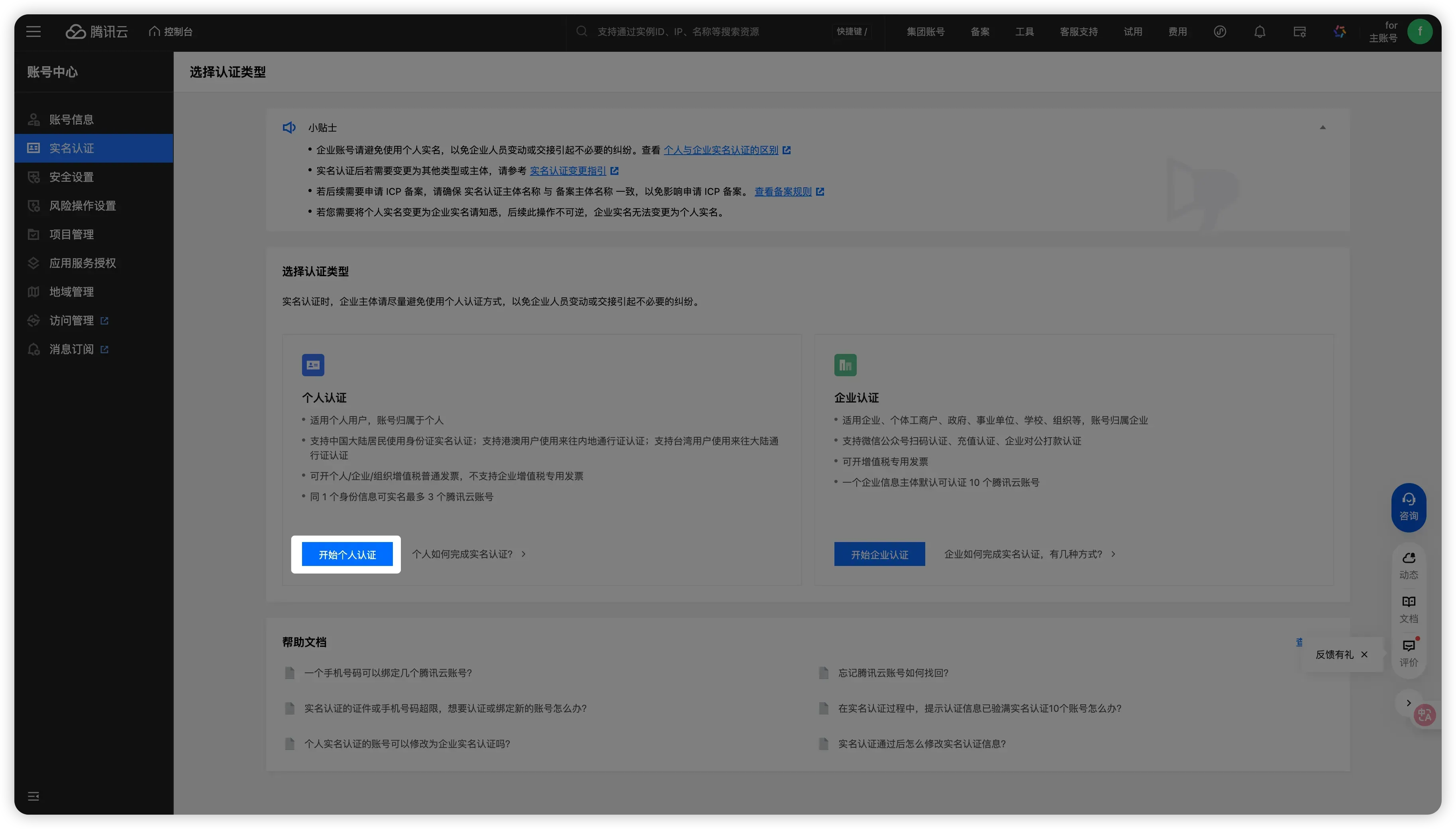The width and height of the screenshot is (1456, 829).
Task: Collapse the 小贴士 tips panel arrow
Action: coord(1322,128)
